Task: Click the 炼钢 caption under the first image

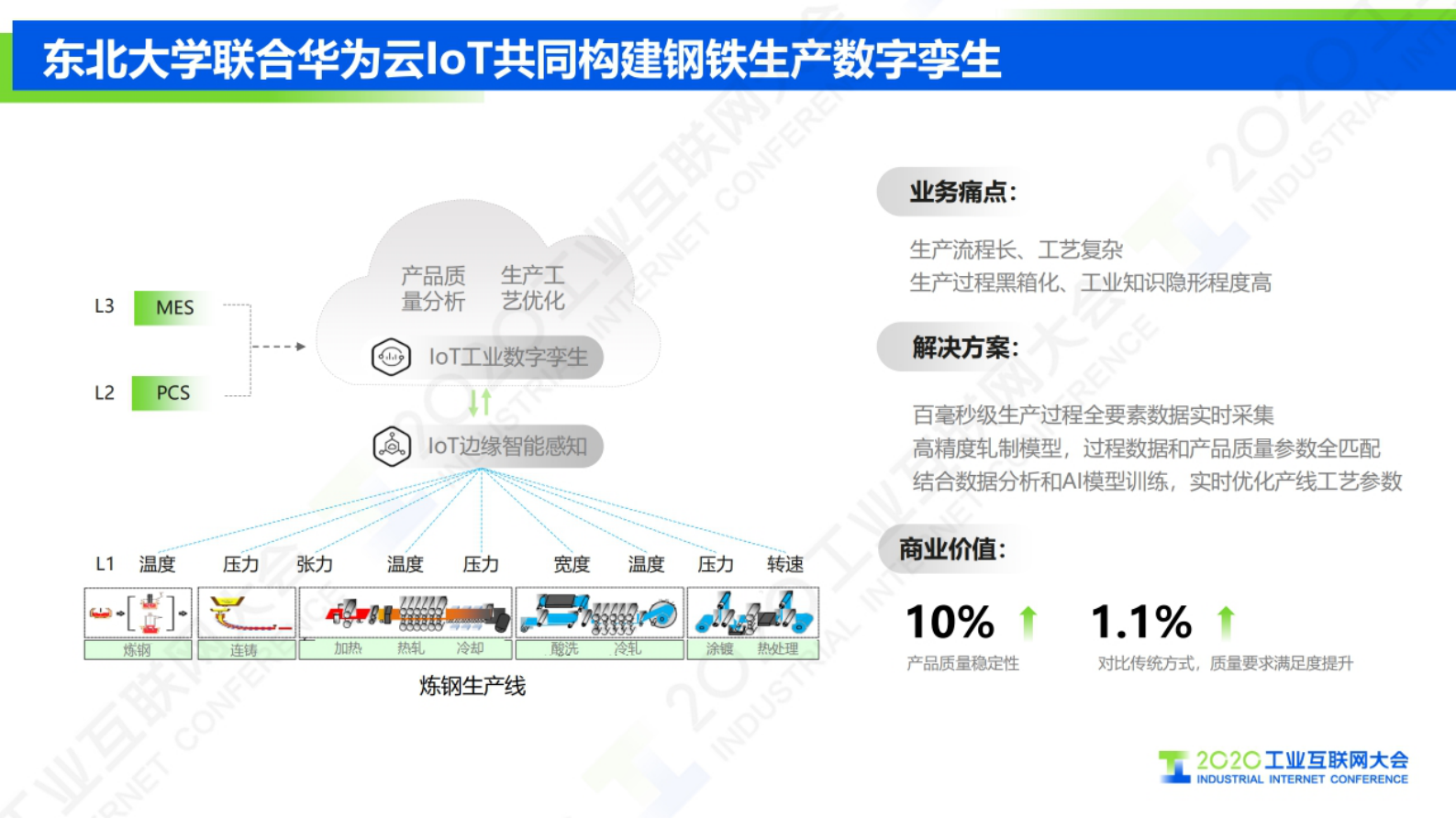Action: point(137,650)
